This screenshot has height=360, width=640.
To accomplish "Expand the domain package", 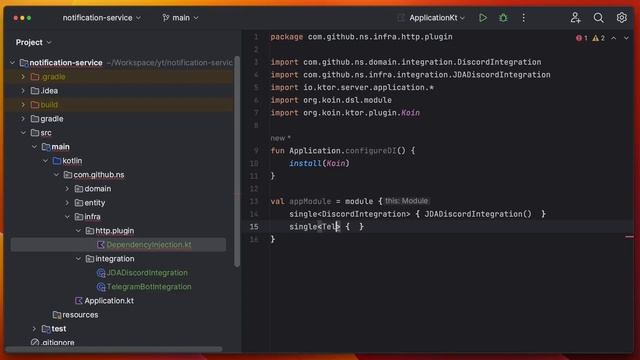I will point(67,189).
